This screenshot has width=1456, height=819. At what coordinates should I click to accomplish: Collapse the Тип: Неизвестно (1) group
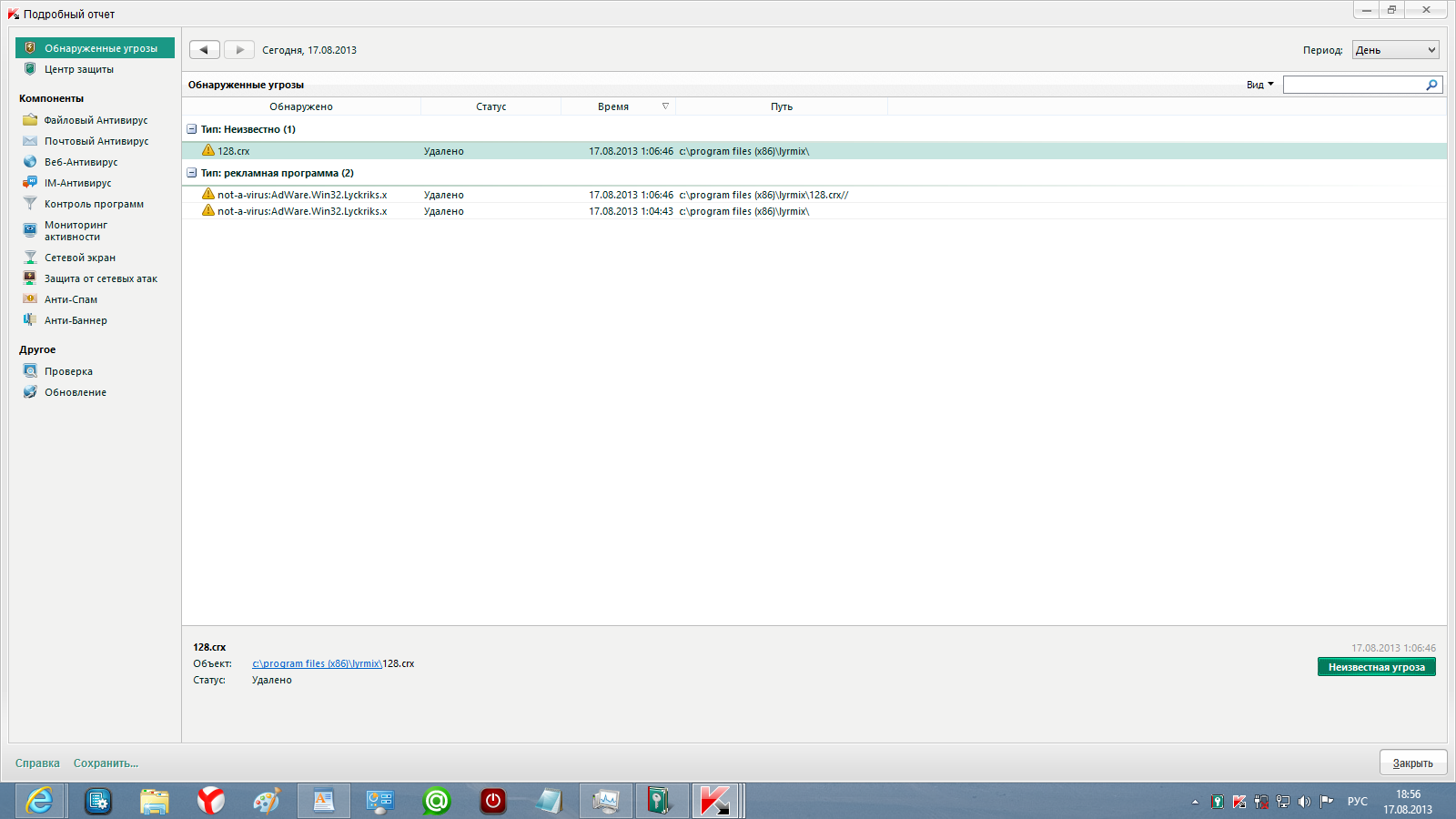(192, 129)
